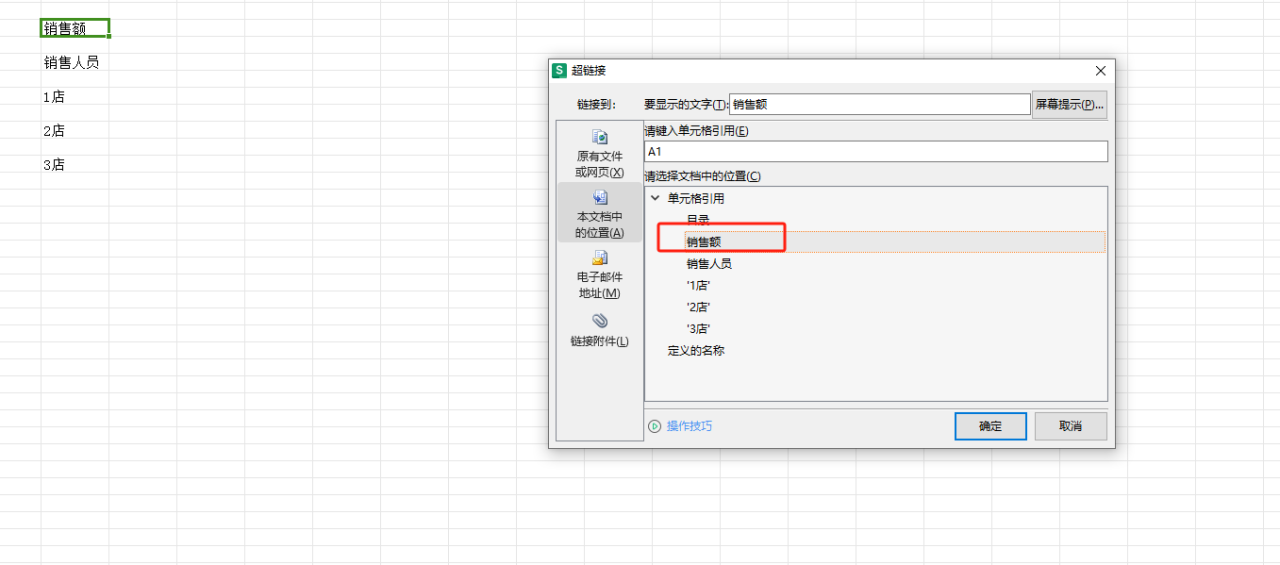Click the WPS icon in the dialog title bar
The width and height of the screenshot is (1280, 565).
click(x=560, y=70)
